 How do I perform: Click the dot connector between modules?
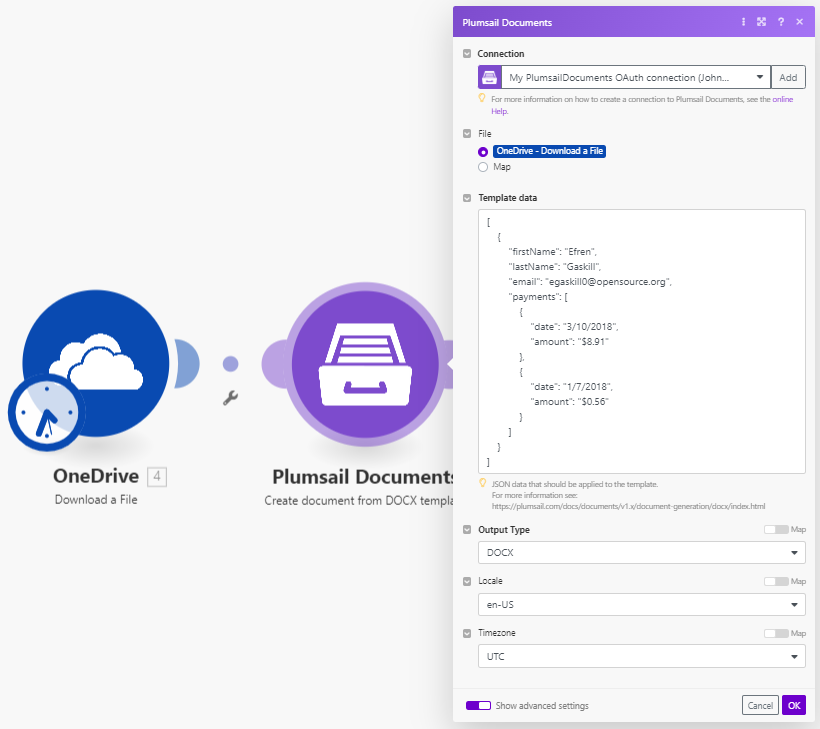click(x=230, y=363)
